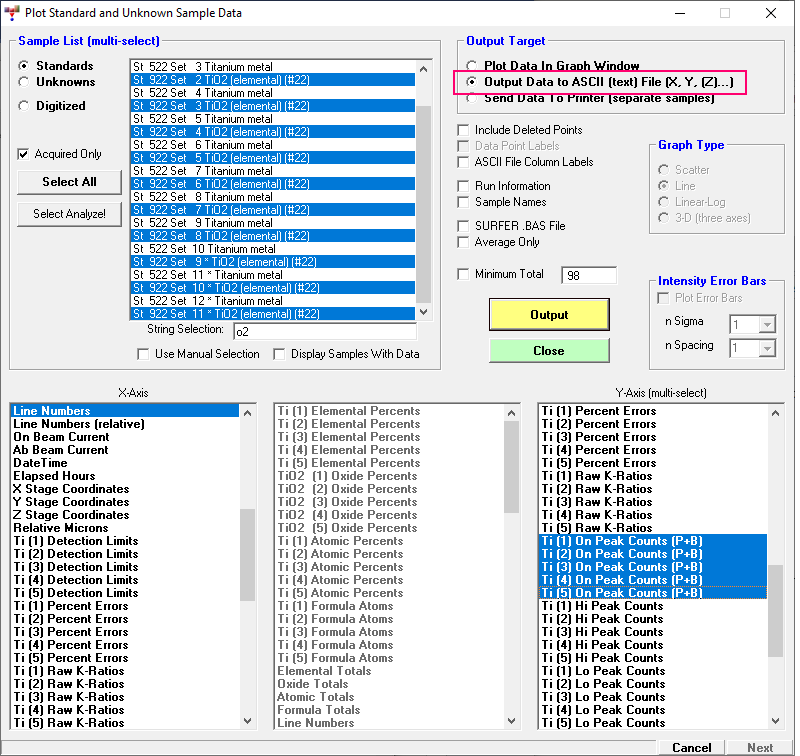Click the green Close button

(x=548, y=351)
